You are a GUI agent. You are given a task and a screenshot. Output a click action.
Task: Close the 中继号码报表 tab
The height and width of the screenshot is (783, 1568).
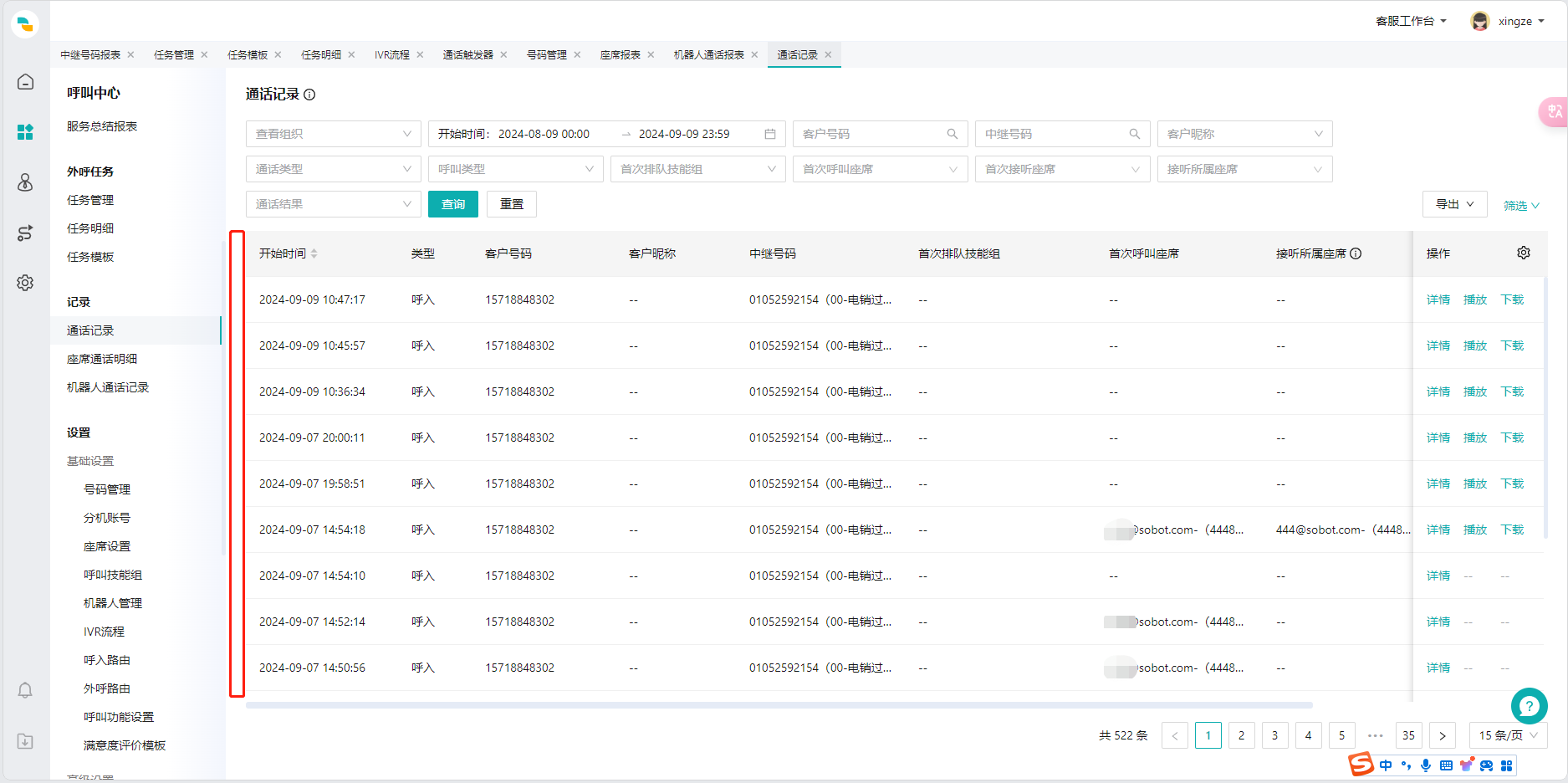point(130,54)
